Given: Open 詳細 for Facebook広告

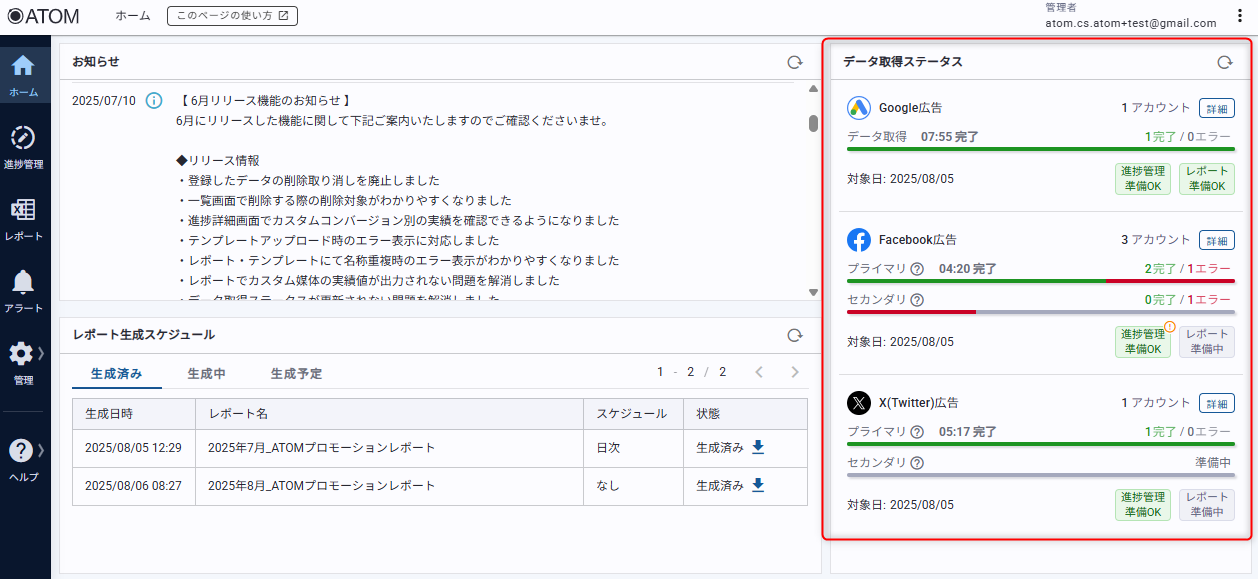Looking at the screenshot, I should coord(1216,240).
